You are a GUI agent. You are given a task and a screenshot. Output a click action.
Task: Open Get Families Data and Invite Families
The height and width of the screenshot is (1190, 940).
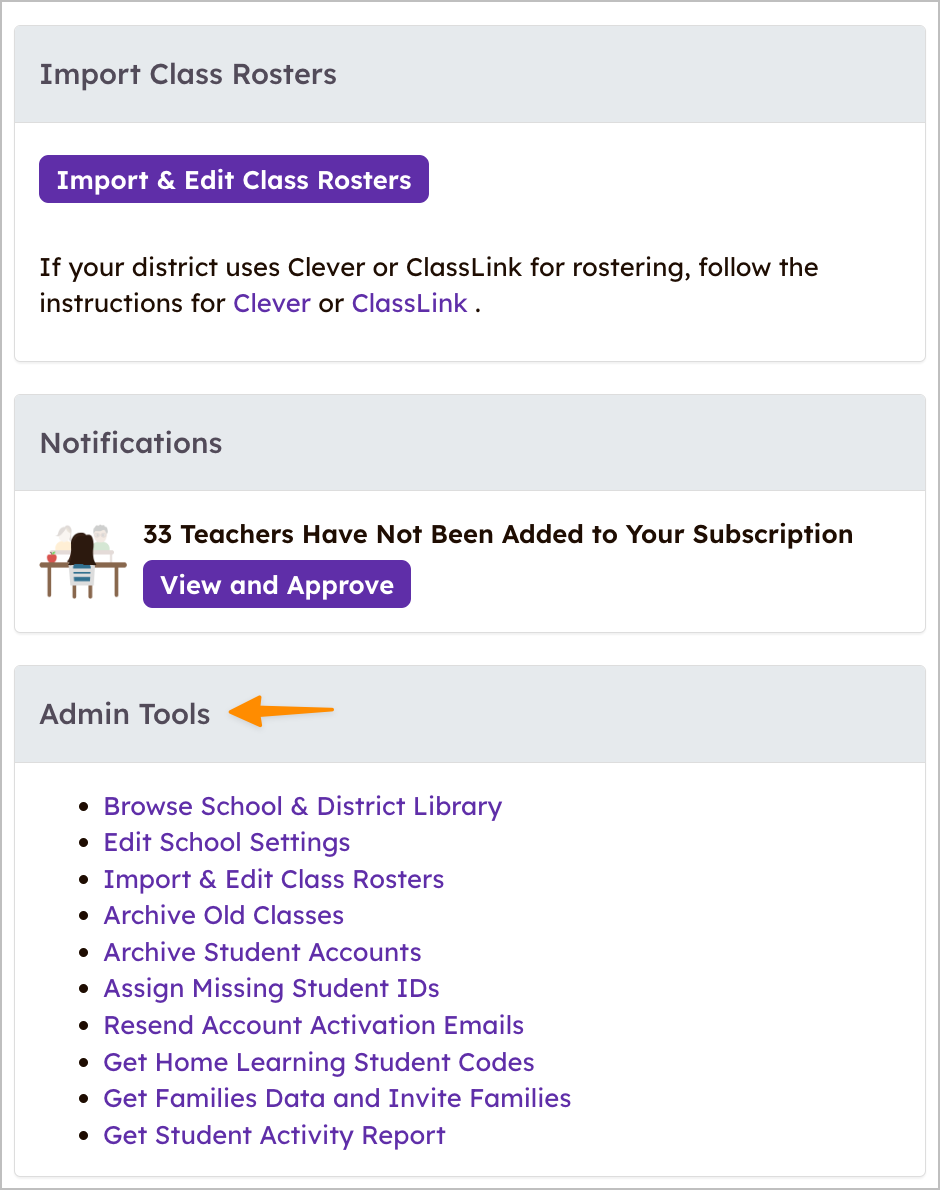[336, 1098]
